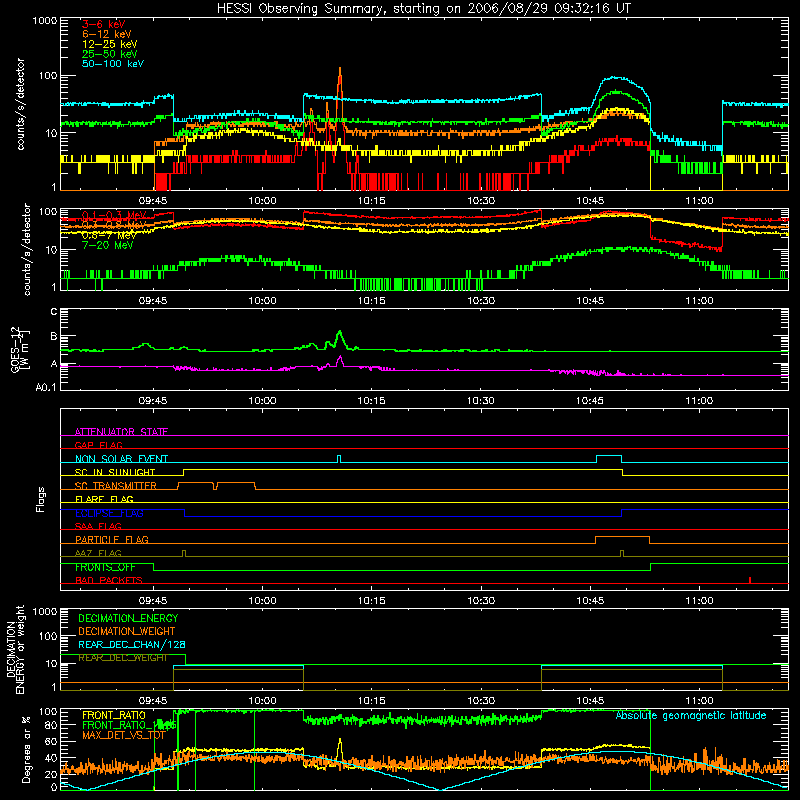Viewport: 800px width, 800px height.
Task: Click the FLARE_FLAG label
Action: tap(104, 499)
